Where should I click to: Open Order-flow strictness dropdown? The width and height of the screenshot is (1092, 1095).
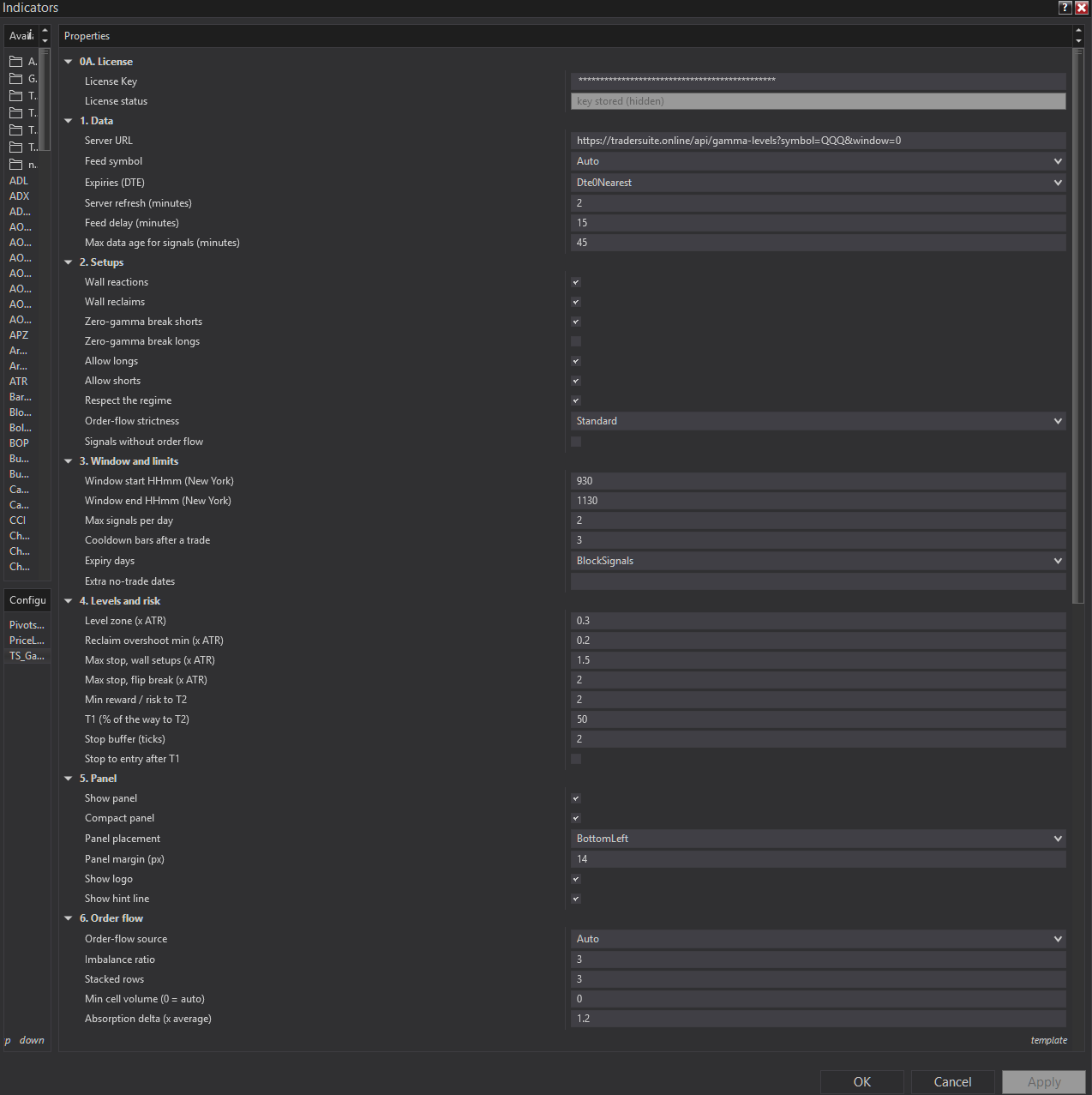coord(819,421)
